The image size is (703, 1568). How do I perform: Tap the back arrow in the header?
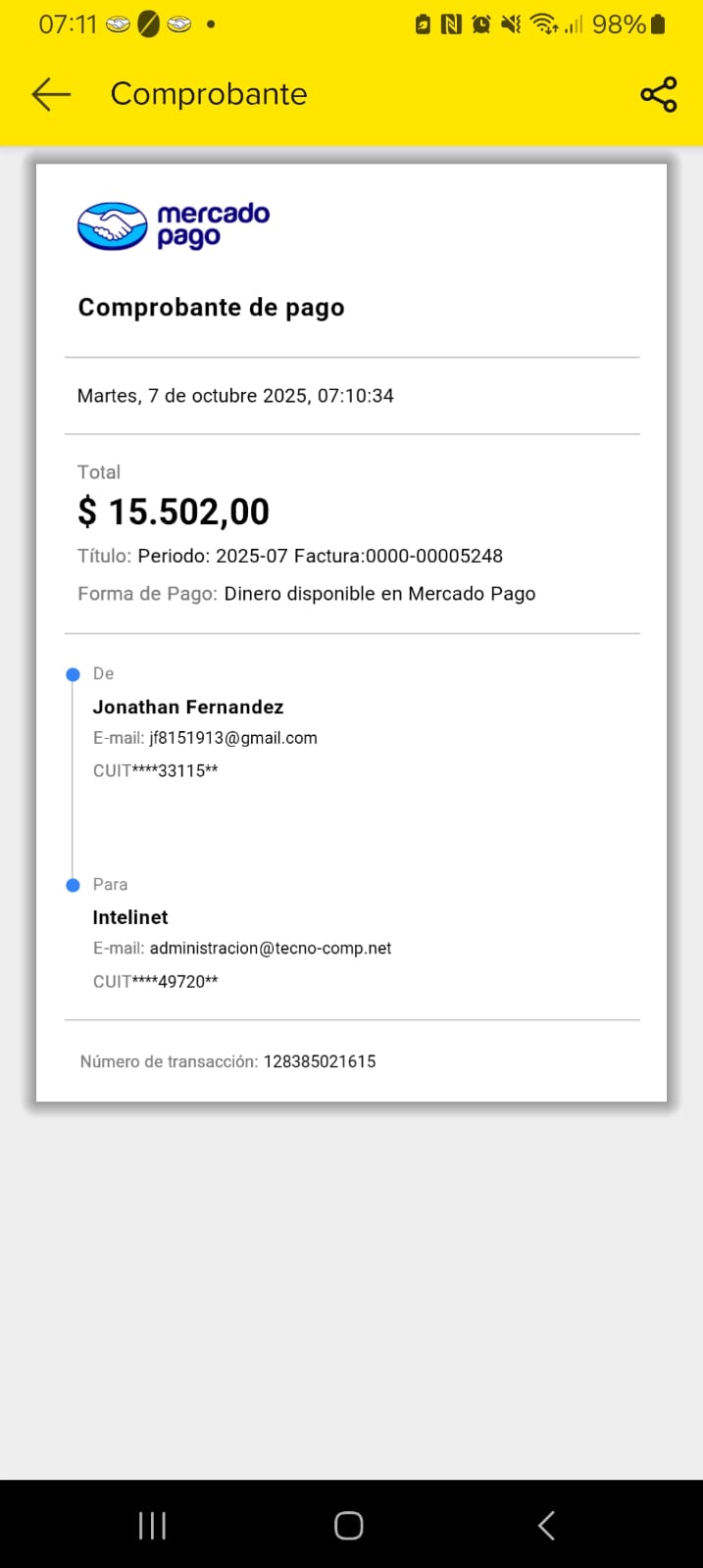(51, 94)
